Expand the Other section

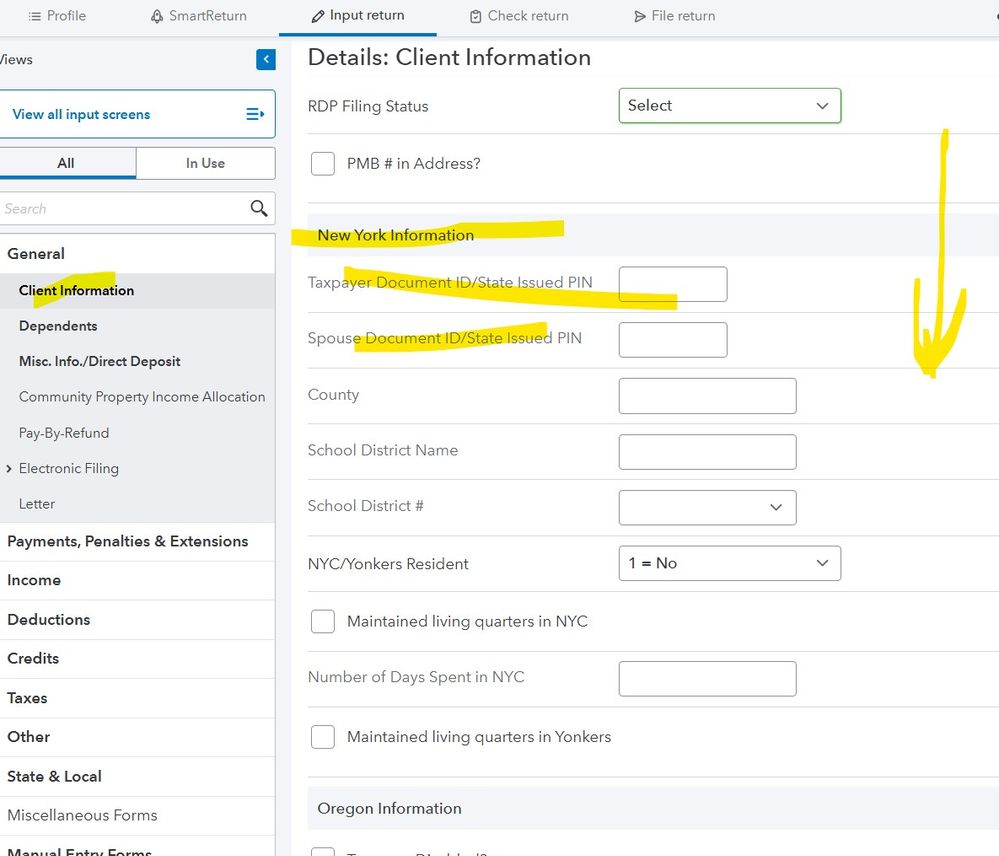137,737
